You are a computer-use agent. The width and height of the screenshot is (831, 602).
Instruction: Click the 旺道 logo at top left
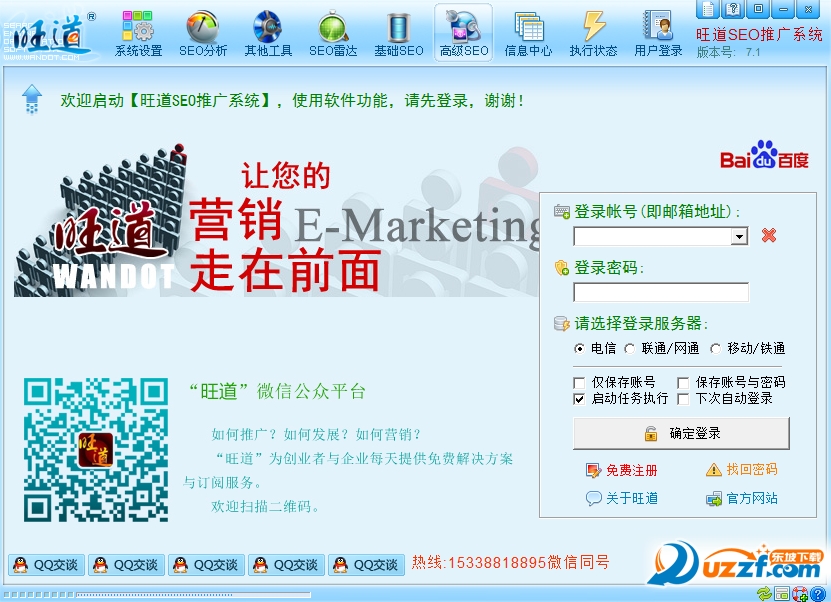pyautogui.click(x=49, y=36)
